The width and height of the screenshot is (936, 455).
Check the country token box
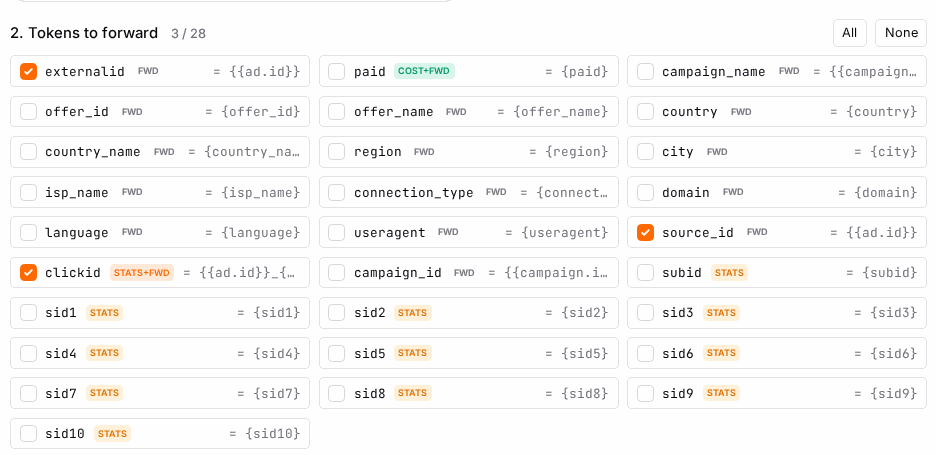[645, 112]
